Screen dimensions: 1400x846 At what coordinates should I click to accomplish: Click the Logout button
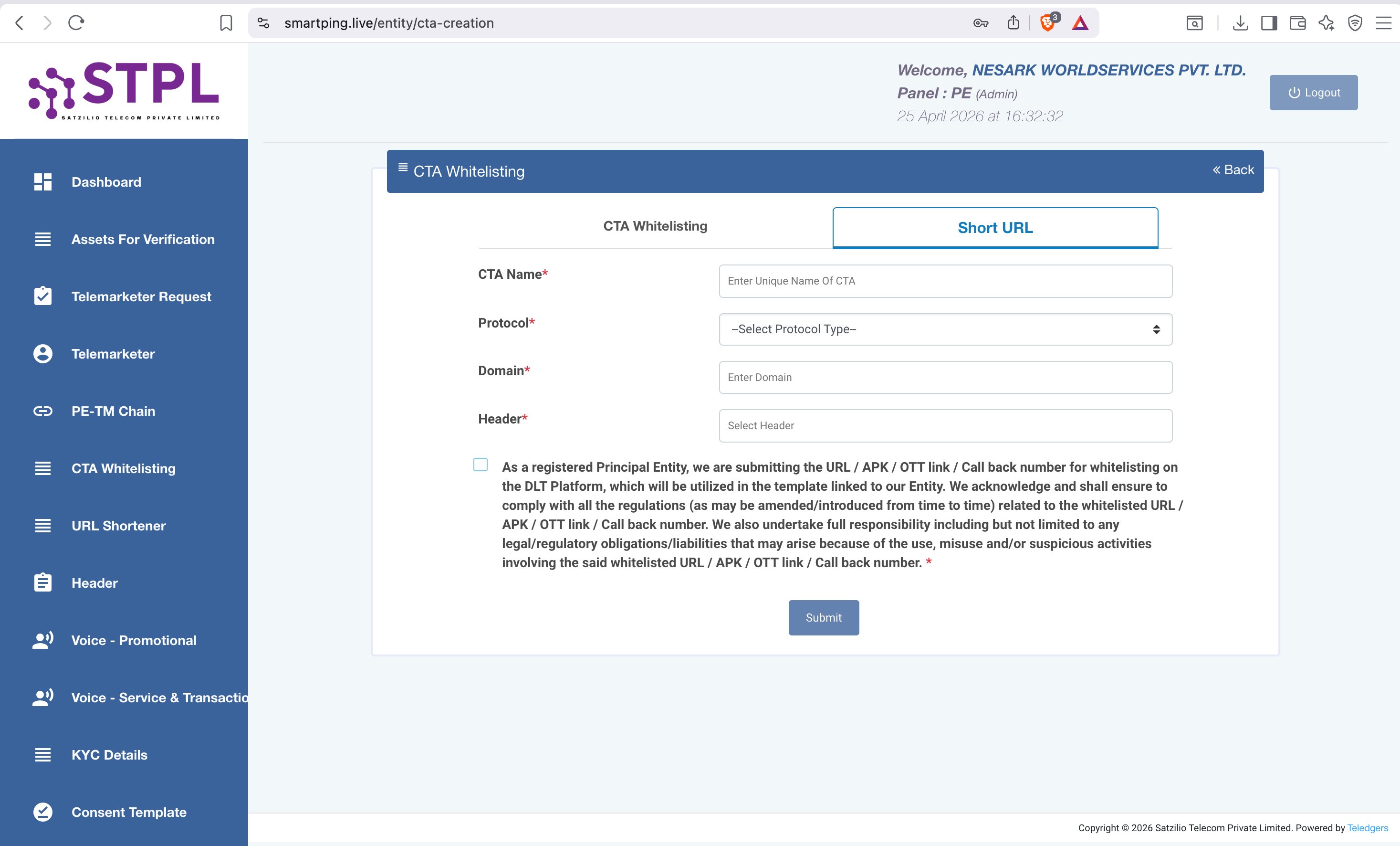[1314, 93]
